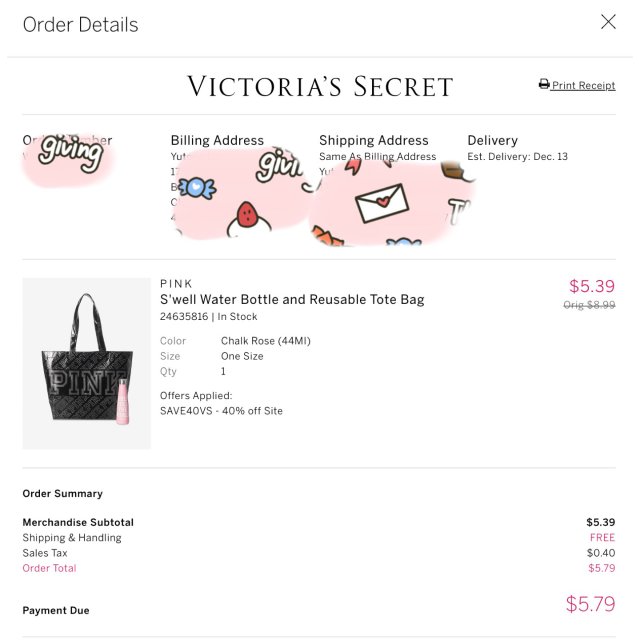Click the estimated delivery date Dec. 13

517,157
